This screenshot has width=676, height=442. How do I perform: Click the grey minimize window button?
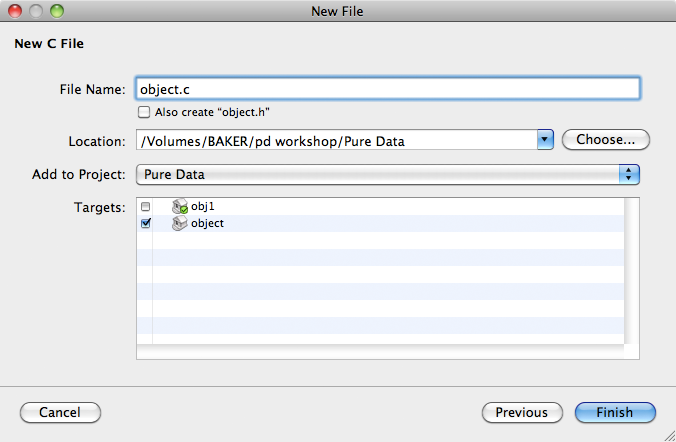[x=36, y=11]
